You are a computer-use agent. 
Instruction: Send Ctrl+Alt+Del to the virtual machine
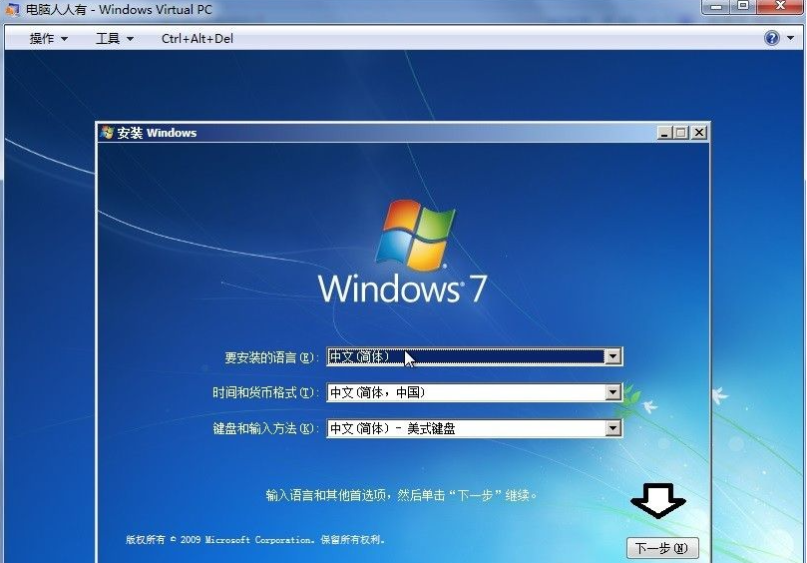click(x=197, y=39)
